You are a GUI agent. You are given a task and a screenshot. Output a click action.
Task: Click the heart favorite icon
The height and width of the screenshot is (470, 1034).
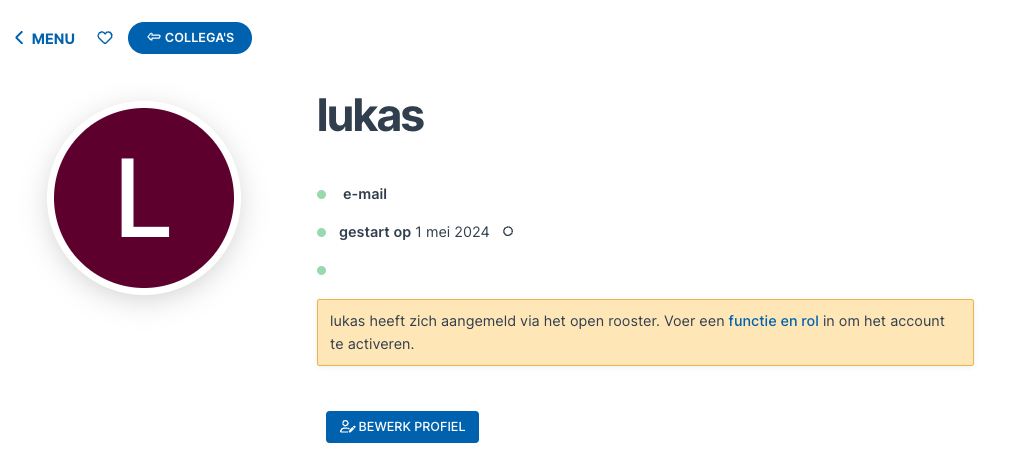coord(105,38)
